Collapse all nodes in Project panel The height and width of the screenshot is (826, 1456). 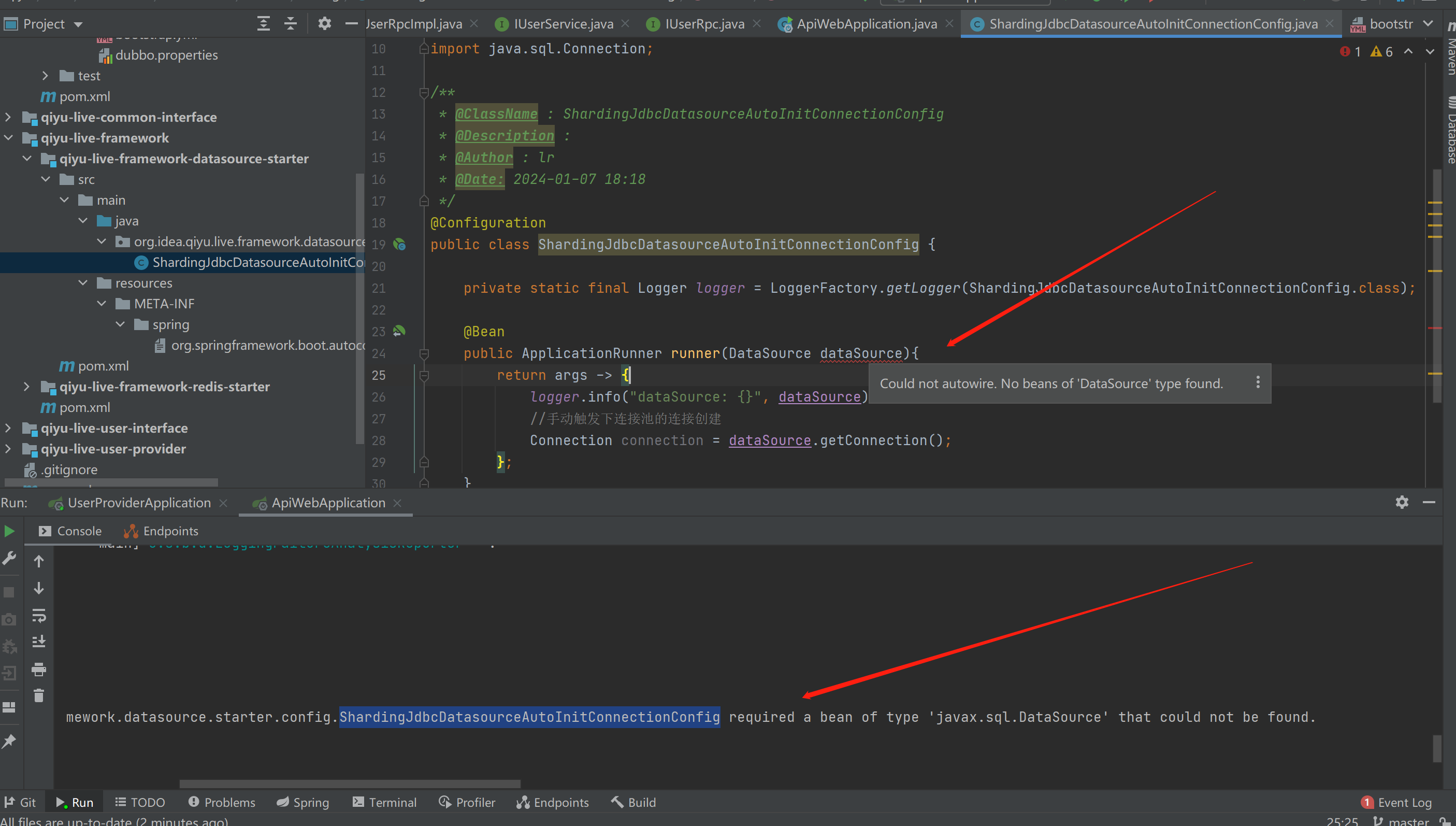coord(290,24)
